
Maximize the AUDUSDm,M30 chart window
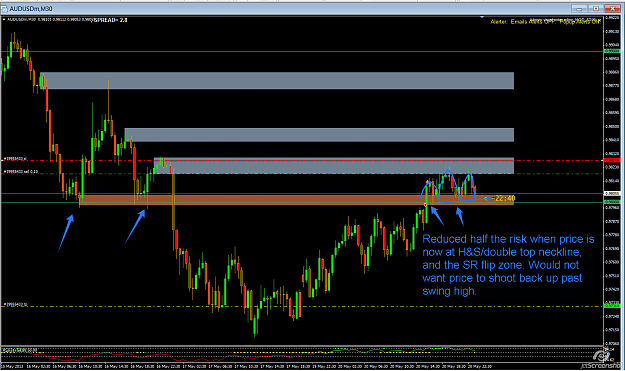pyautogui.click(x=596, y=8)
